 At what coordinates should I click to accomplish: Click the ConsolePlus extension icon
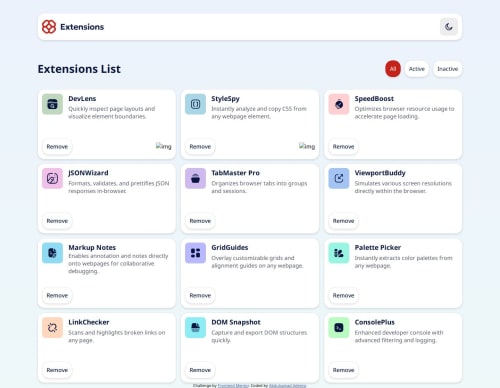click(339, 328)
